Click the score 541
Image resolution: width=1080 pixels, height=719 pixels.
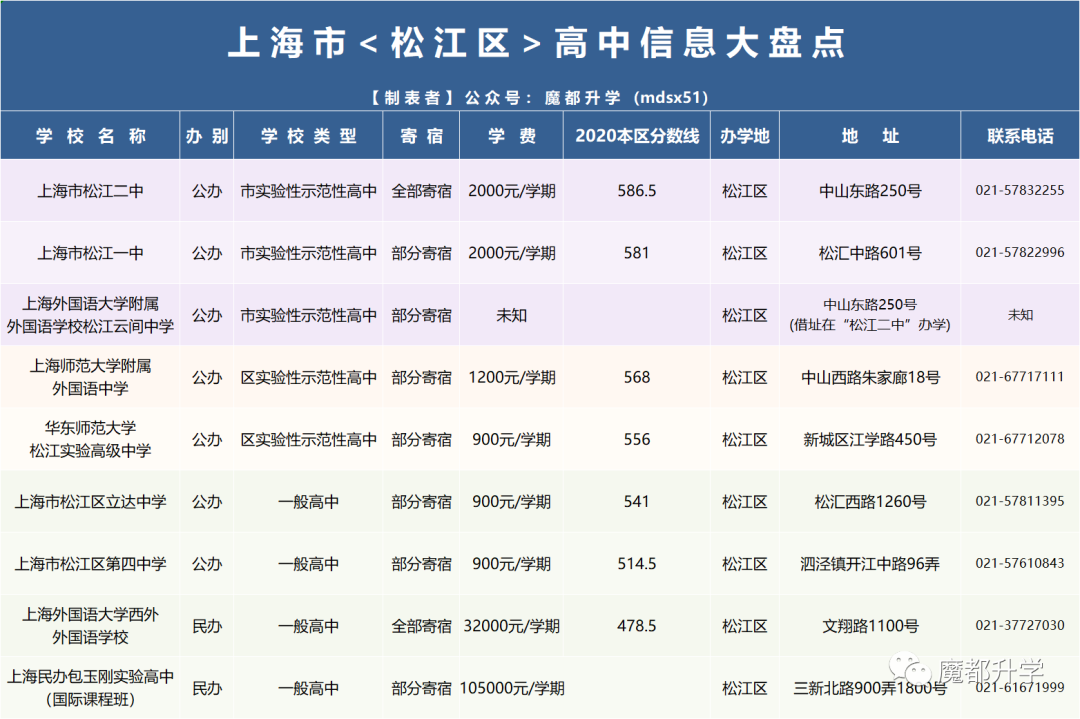[x=636, y=501]
